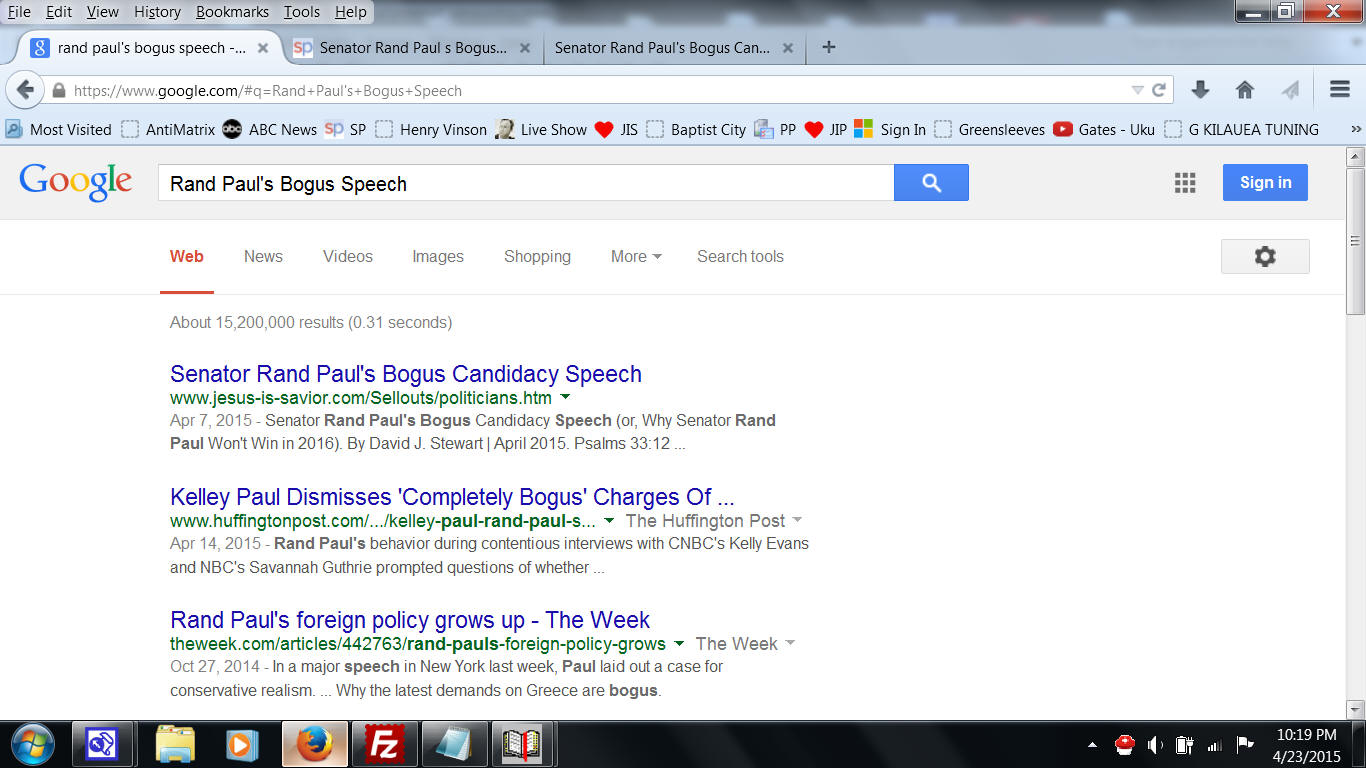Close the 'Senator Rand Paul's Bogus Can...' tab

click(787, 48)
